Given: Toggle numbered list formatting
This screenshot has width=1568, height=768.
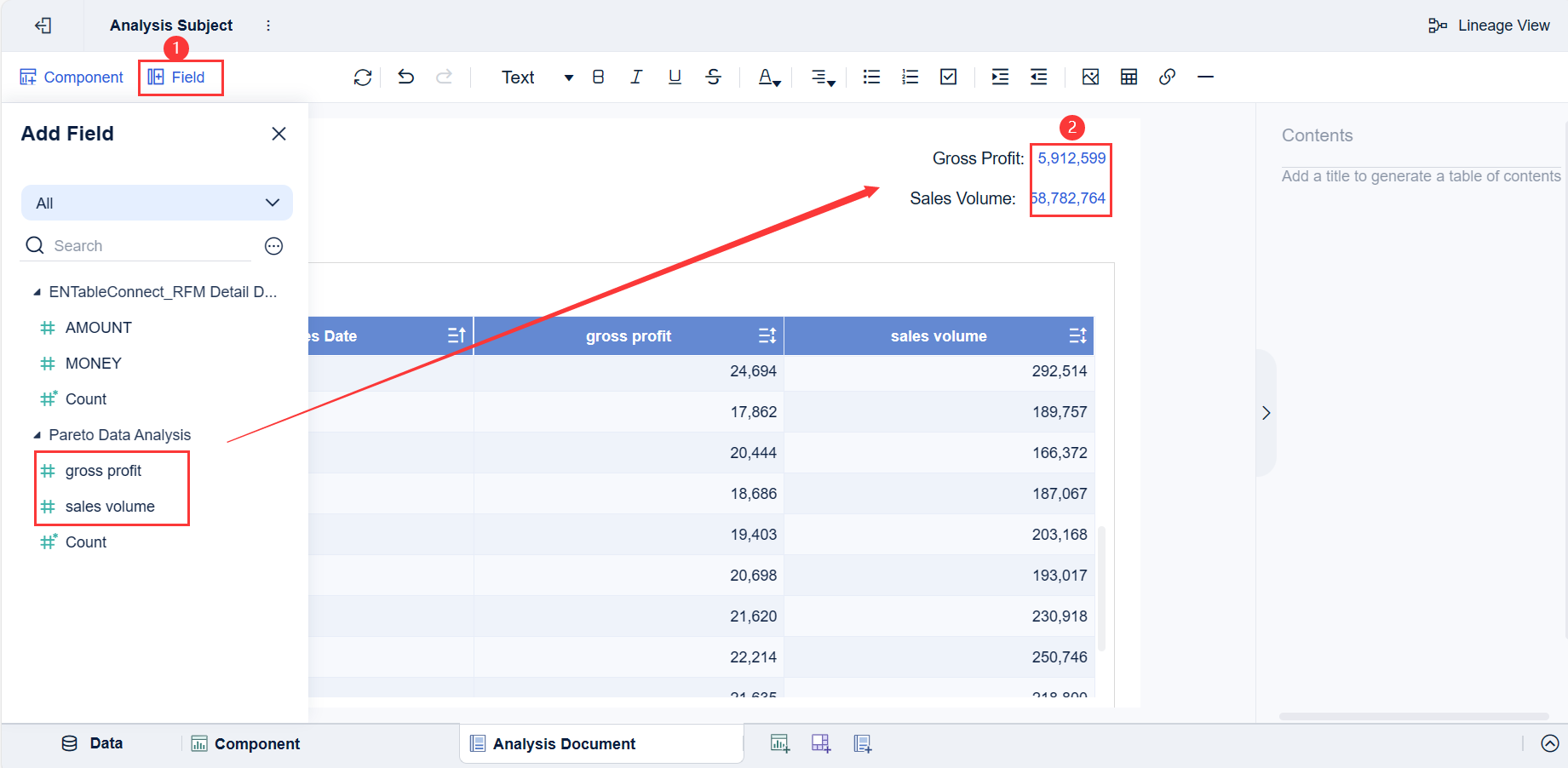Looking at the screenshot, I should click(910, 77).
